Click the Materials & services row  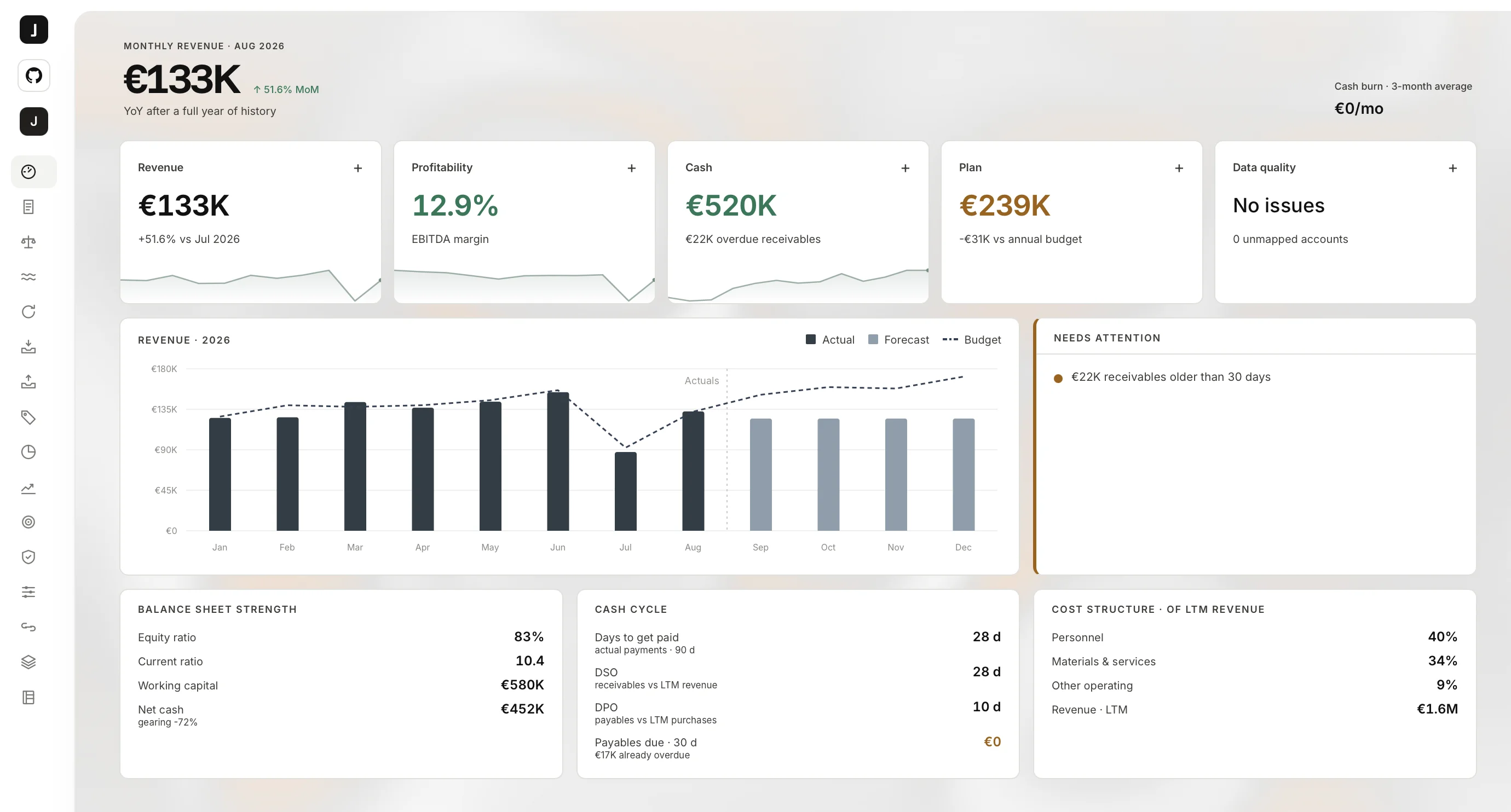[1255, 661]
